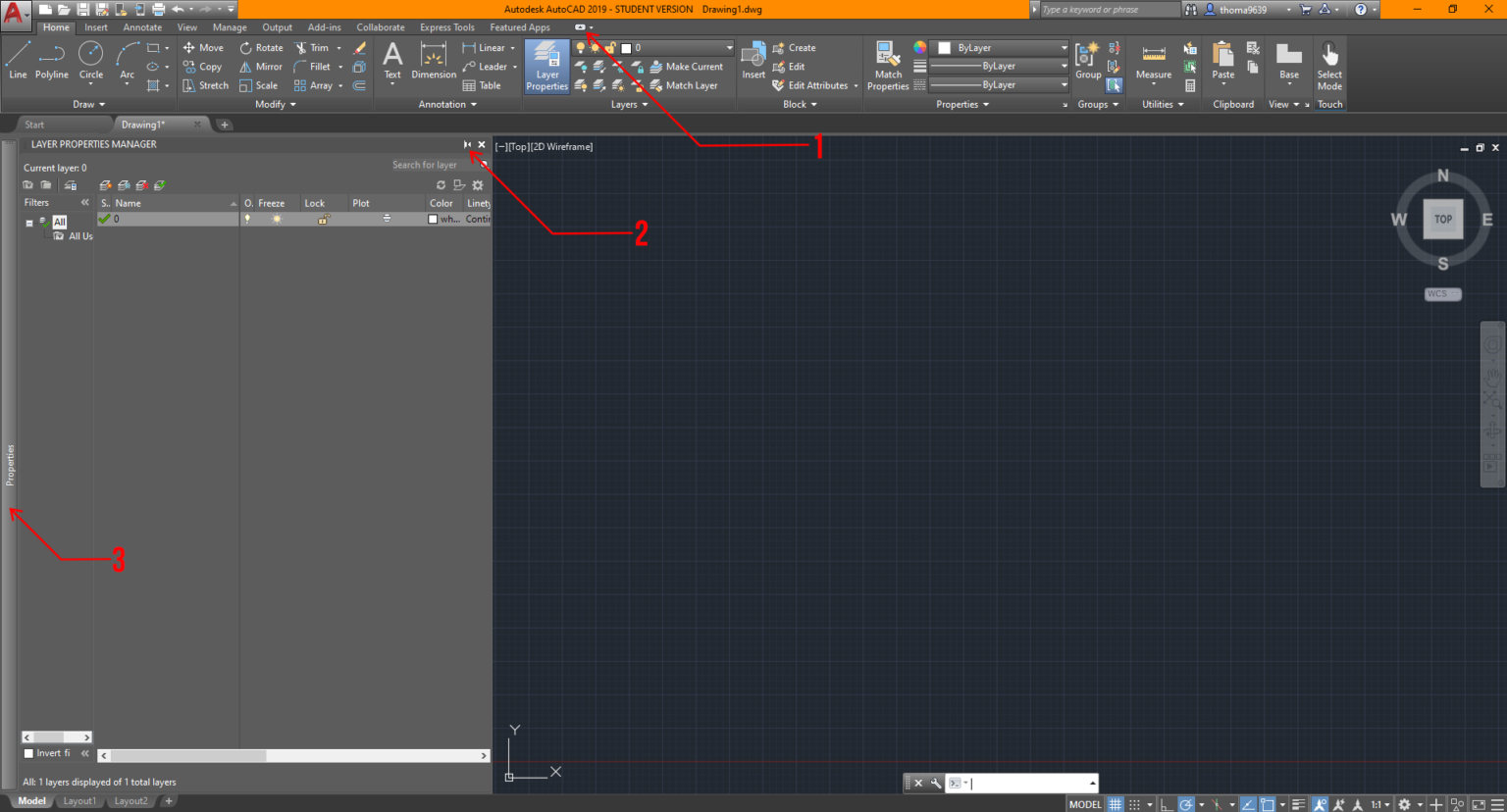Viewport: 1507px width, 812px height.
Task: Switch to the Annotate ribbon tab
Action: (x=142, y=26)
